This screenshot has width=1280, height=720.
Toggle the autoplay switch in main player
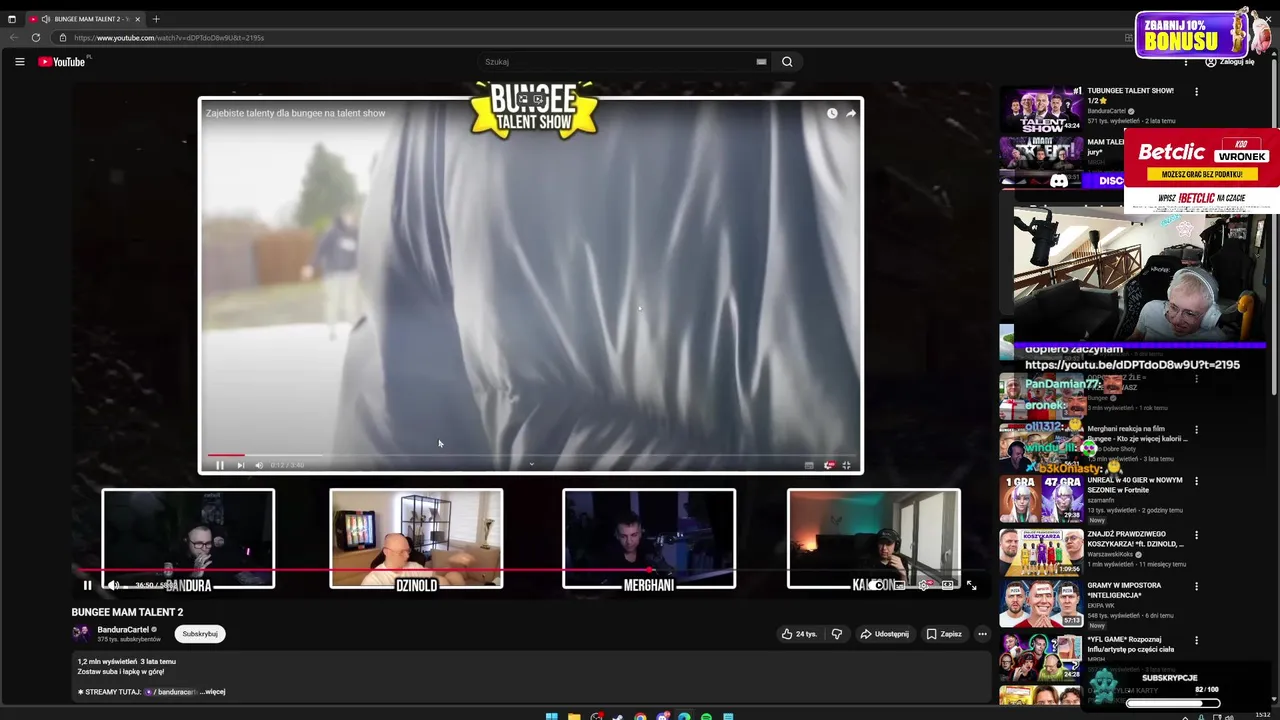876,586
